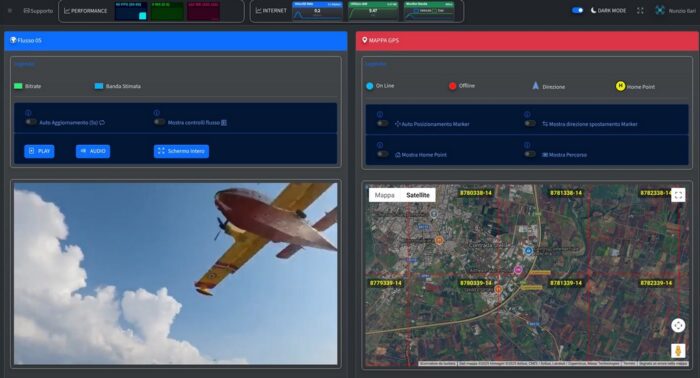The width and height of the screenshot is (700, 378).
Task: Click the MAPPA GPS location pin icon
Action: point(364,40)
